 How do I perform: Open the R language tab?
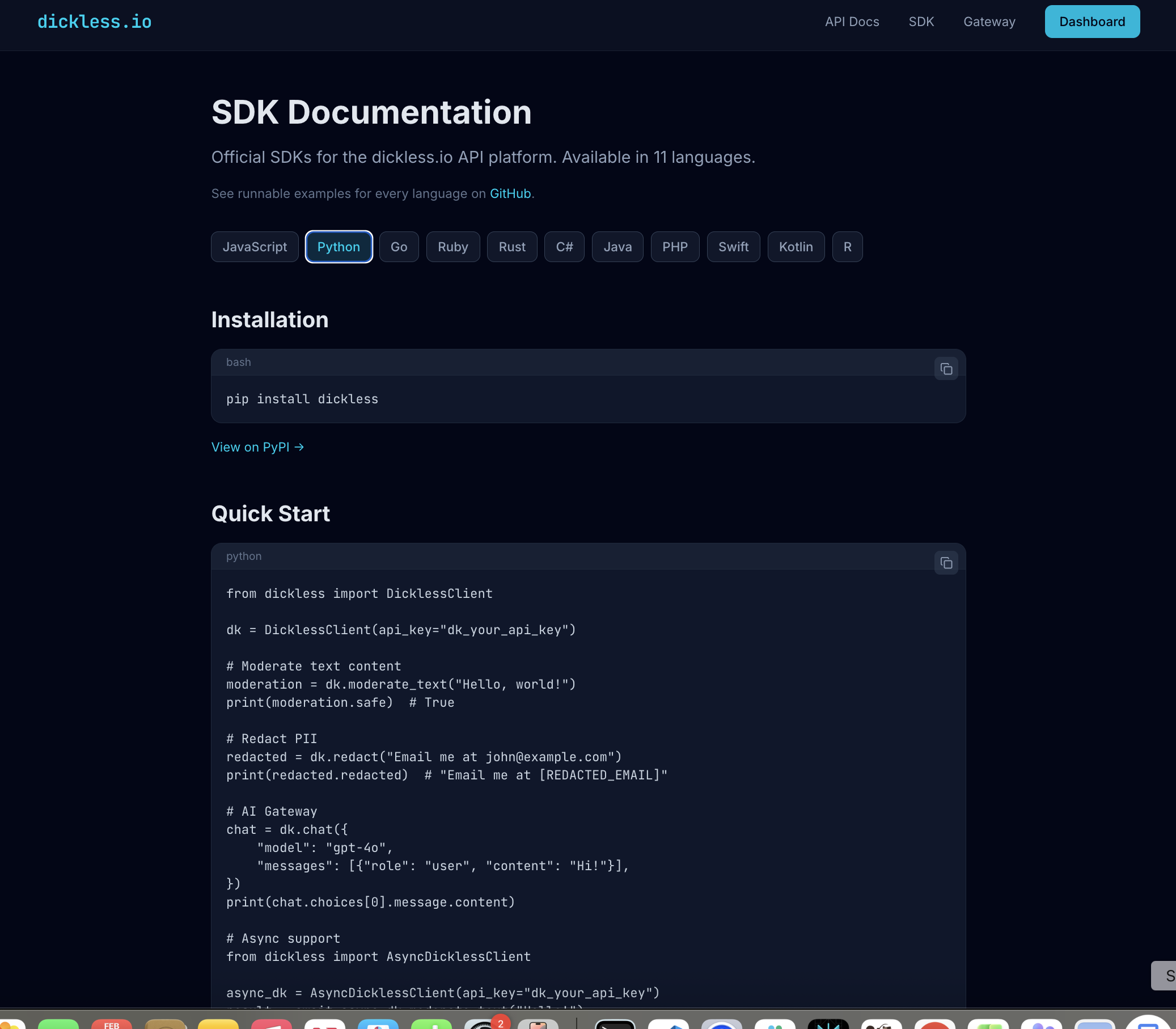click(x=847, y=246)
